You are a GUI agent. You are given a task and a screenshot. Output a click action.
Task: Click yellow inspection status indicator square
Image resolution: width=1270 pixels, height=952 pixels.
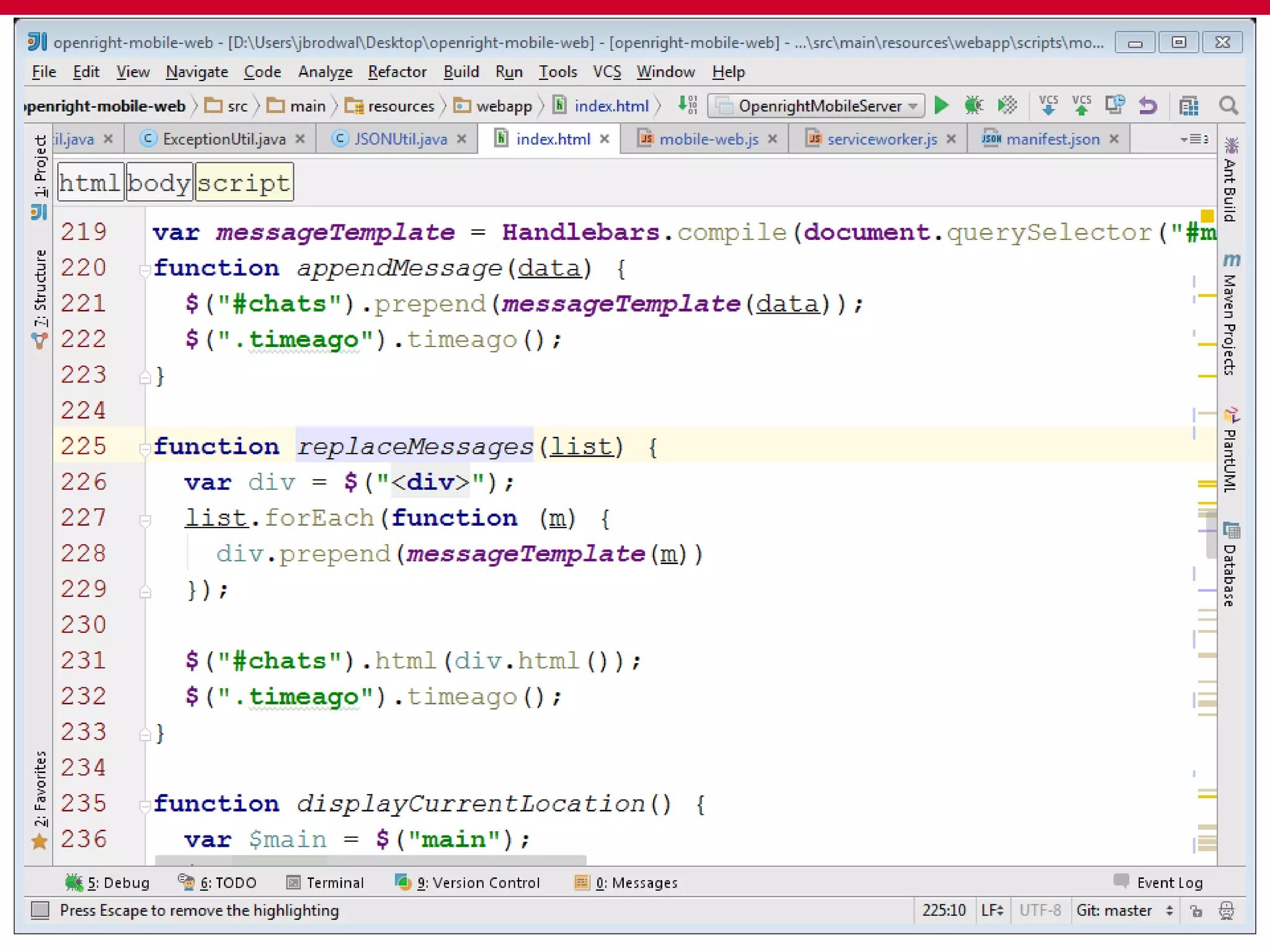pyautogui.click(x=1207, y=216)
